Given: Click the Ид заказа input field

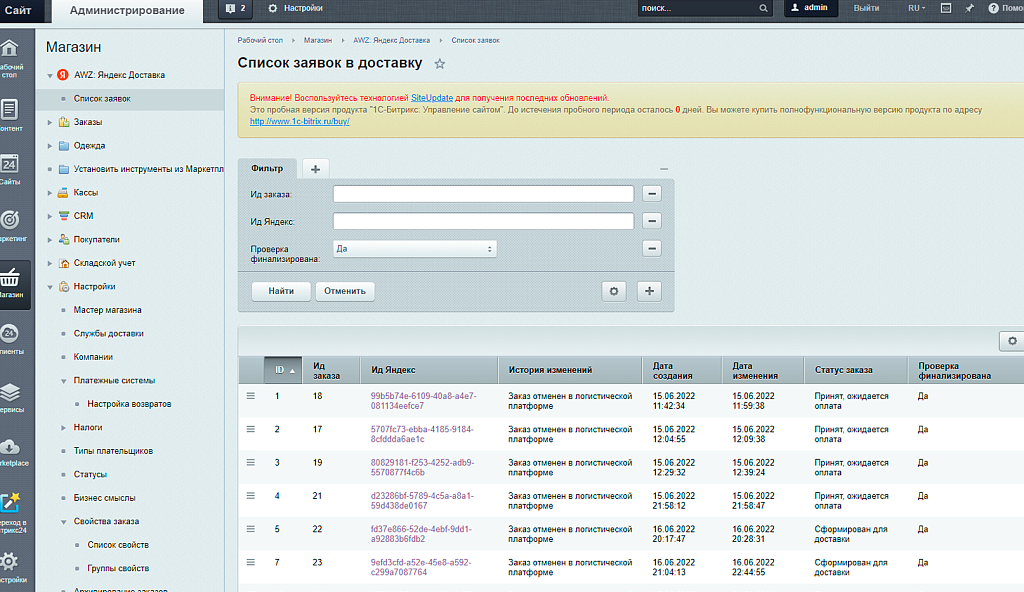Looking at the screenshot, I should tap(483, 194).
